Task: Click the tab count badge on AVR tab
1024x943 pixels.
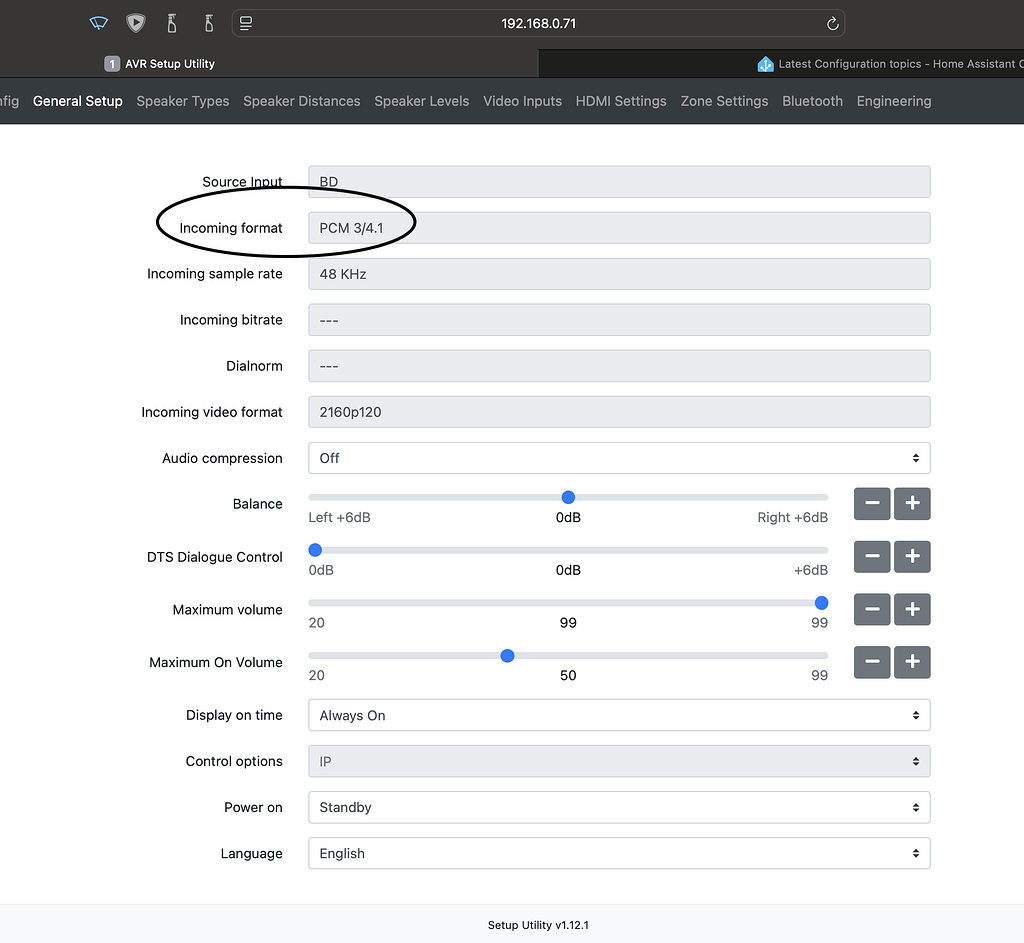Action: click(x=110, y=63)
